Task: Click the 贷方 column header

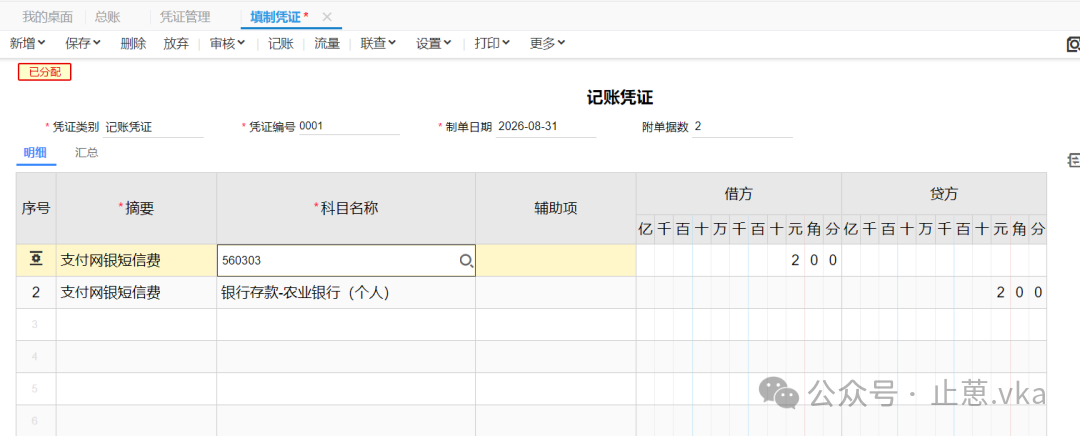Action: point(944,194)
